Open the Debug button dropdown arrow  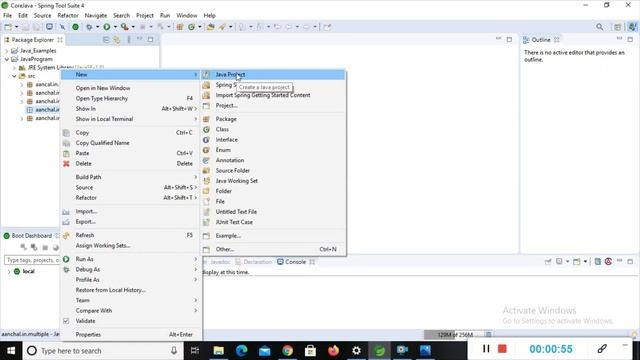tap(97, 27)
